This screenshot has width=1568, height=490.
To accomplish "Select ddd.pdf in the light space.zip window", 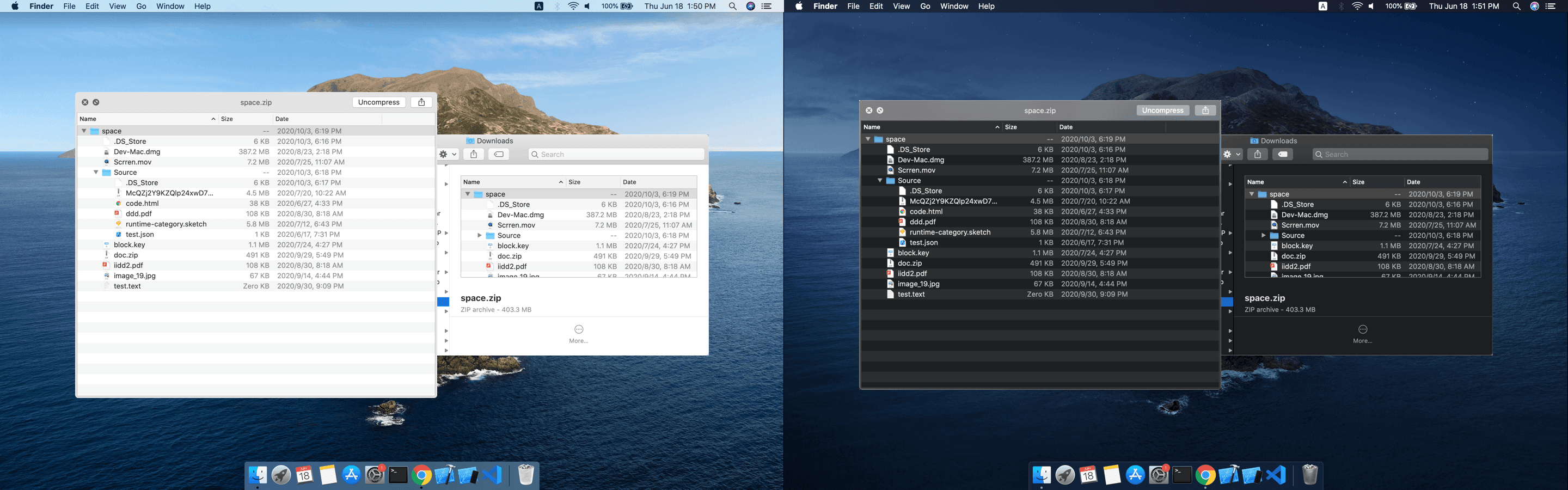I will coord(139,213).
